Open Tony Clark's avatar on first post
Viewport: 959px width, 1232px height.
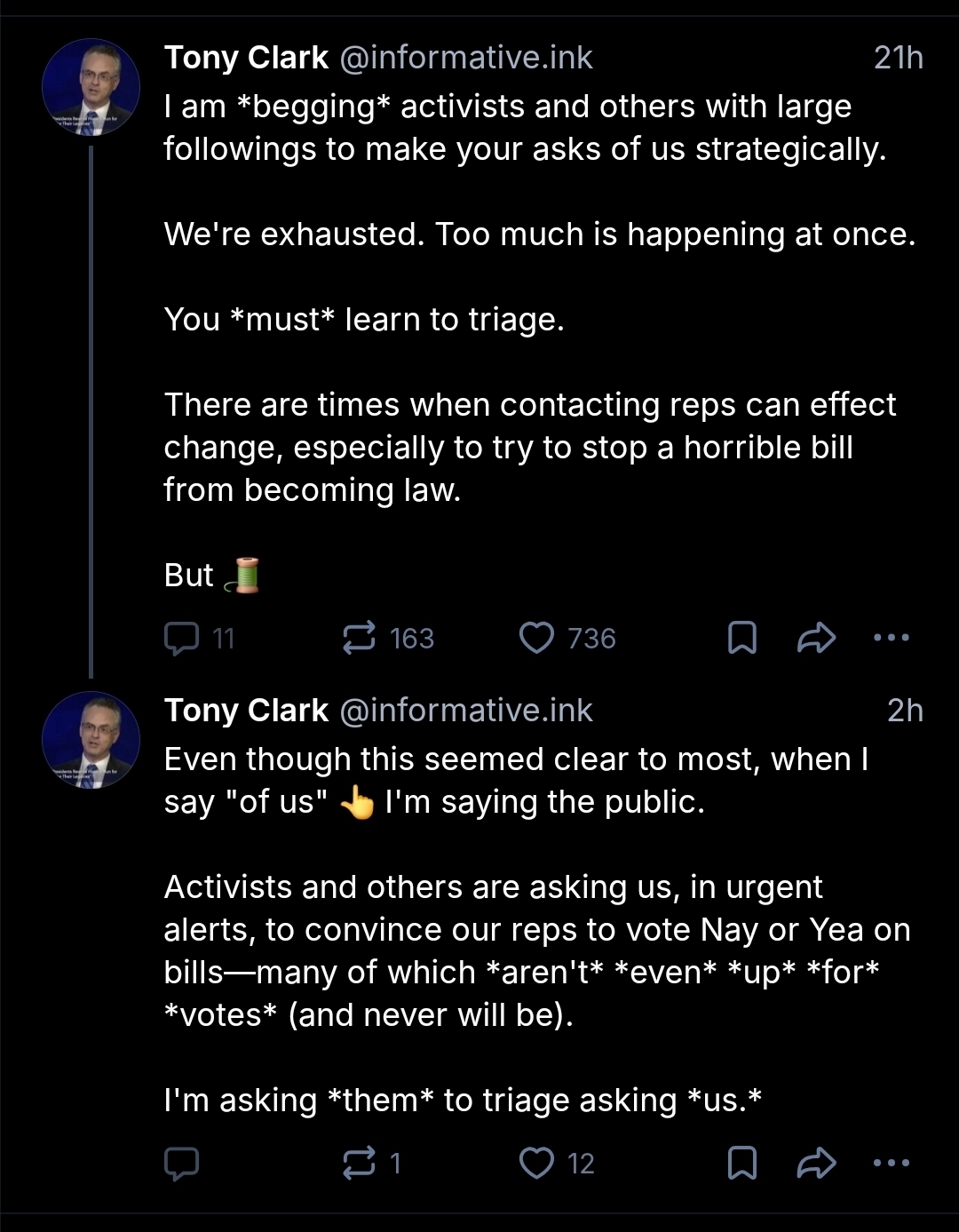[91, 87]
